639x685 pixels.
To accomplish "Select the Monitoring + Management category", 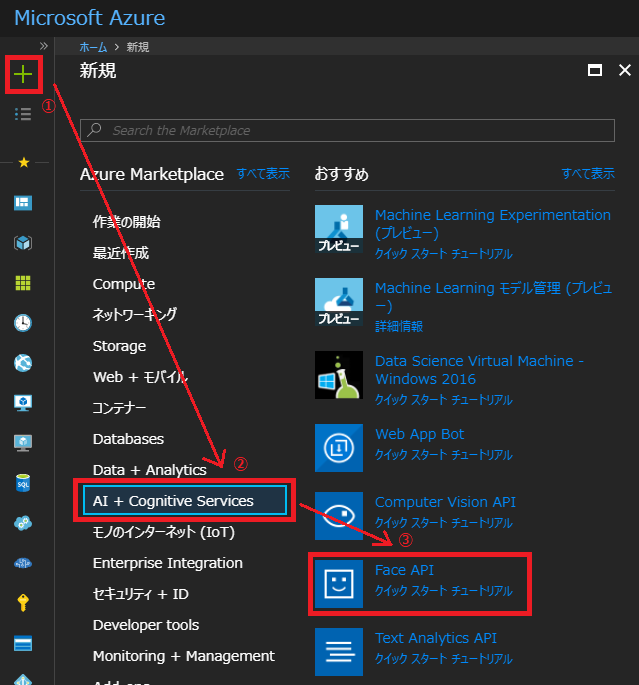I will [x=184, y=656].
